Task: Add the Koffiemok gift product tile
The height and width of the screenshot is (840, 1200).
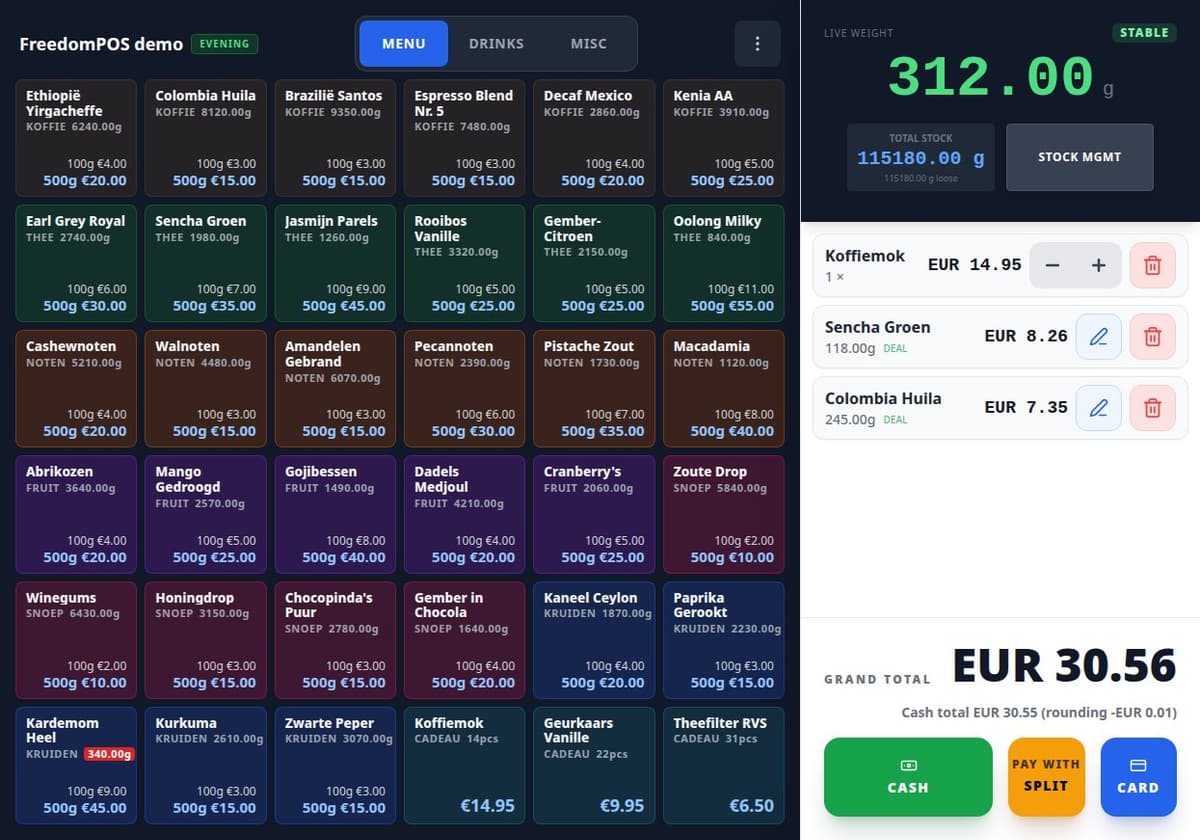Action: pyautogui.click(x=465, y=765)
